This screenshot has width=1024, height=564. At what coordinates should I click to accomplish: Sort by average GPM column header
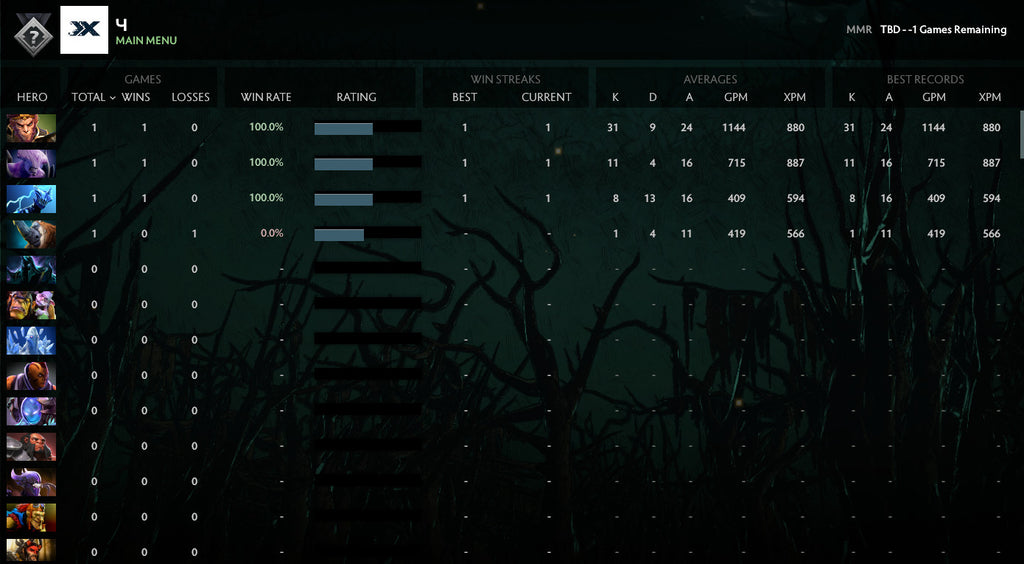[737, 97]
